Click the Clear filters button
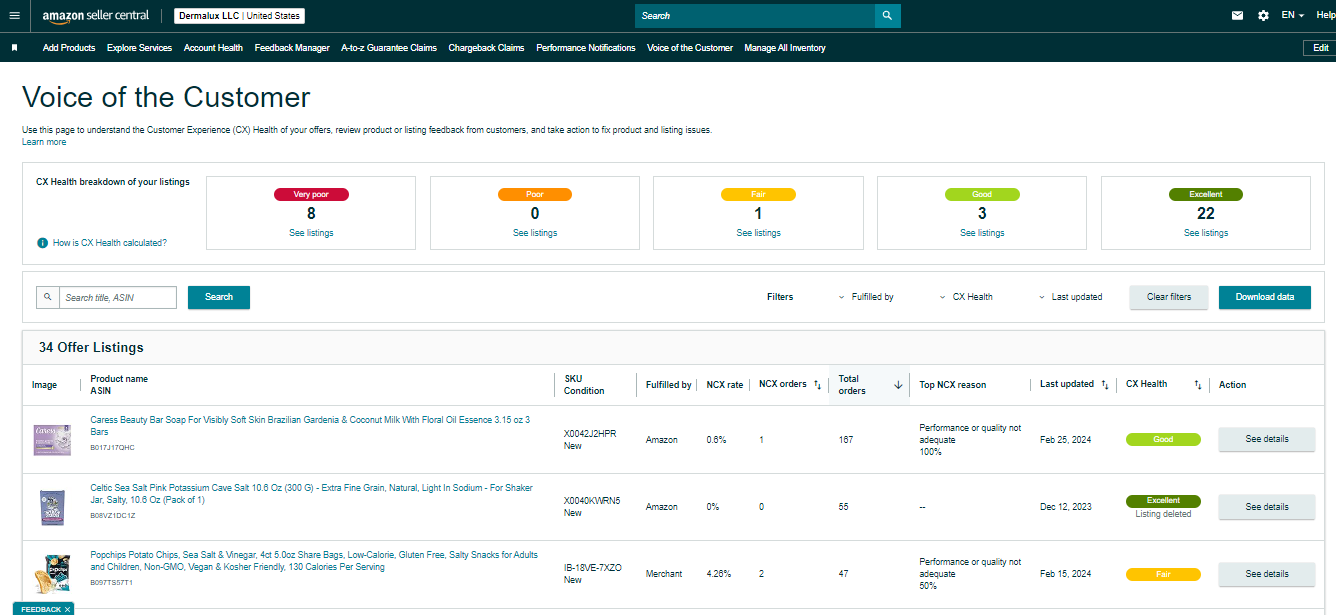The width and height of the screenshot is (1336, 615). pyautogui.click(x=1169, y=297)
